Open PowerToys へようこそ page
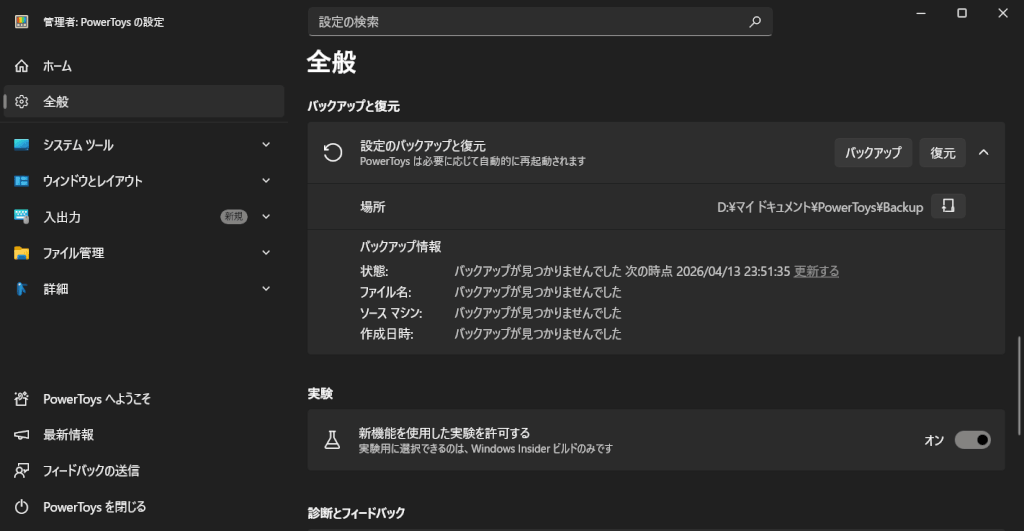 coord(96,399)
